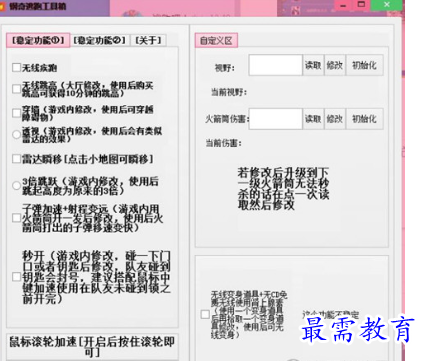Click the 鼠标滚轮加速 button

[92, 347]
